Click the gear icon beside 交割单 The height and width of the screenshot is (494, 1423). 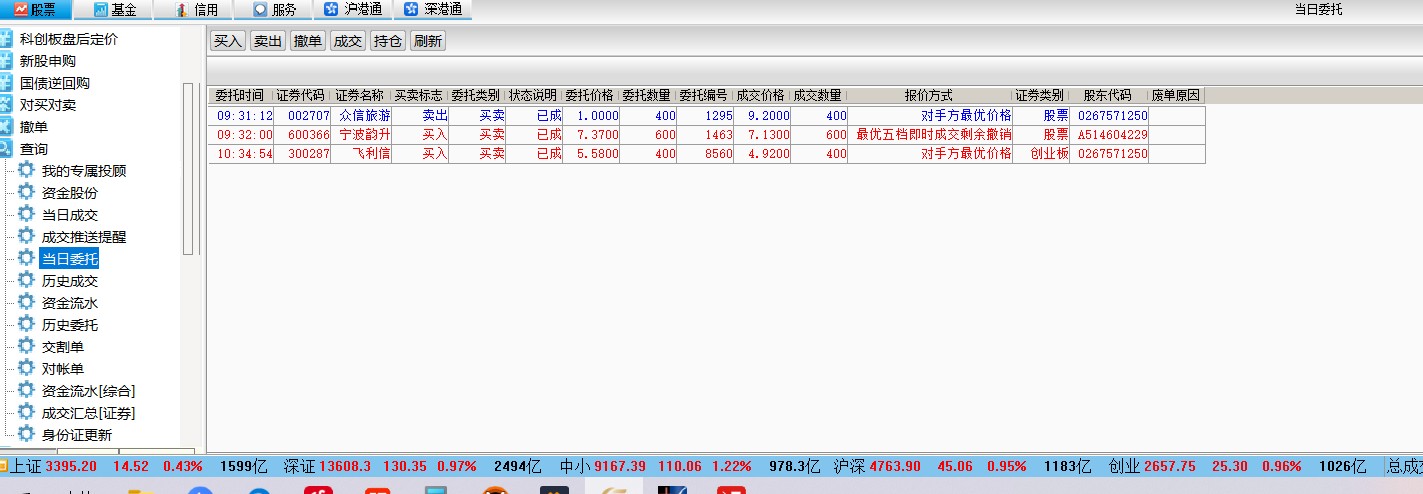coord(26,347)
